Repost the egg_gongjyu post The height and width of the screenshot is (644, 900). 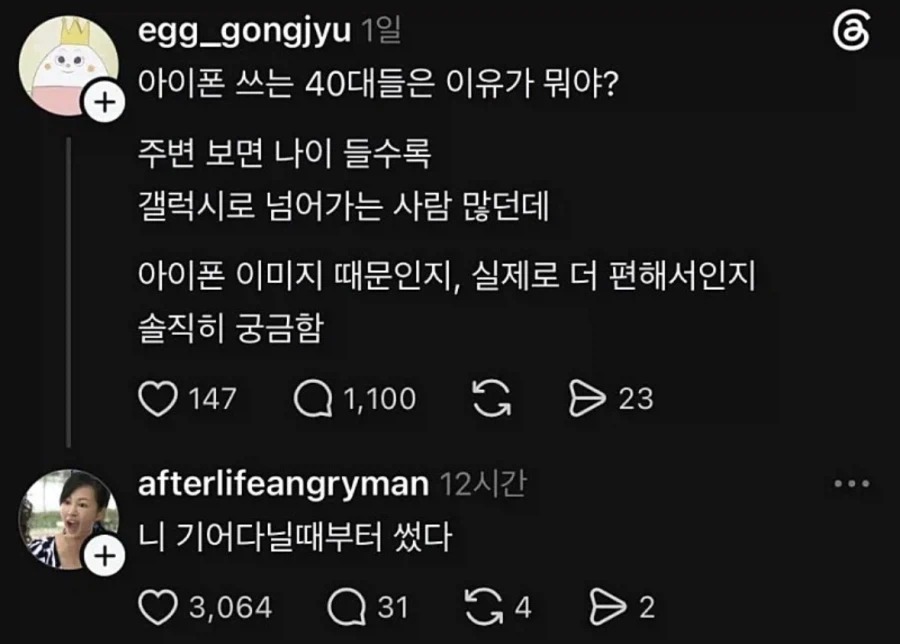click(492, 398)
